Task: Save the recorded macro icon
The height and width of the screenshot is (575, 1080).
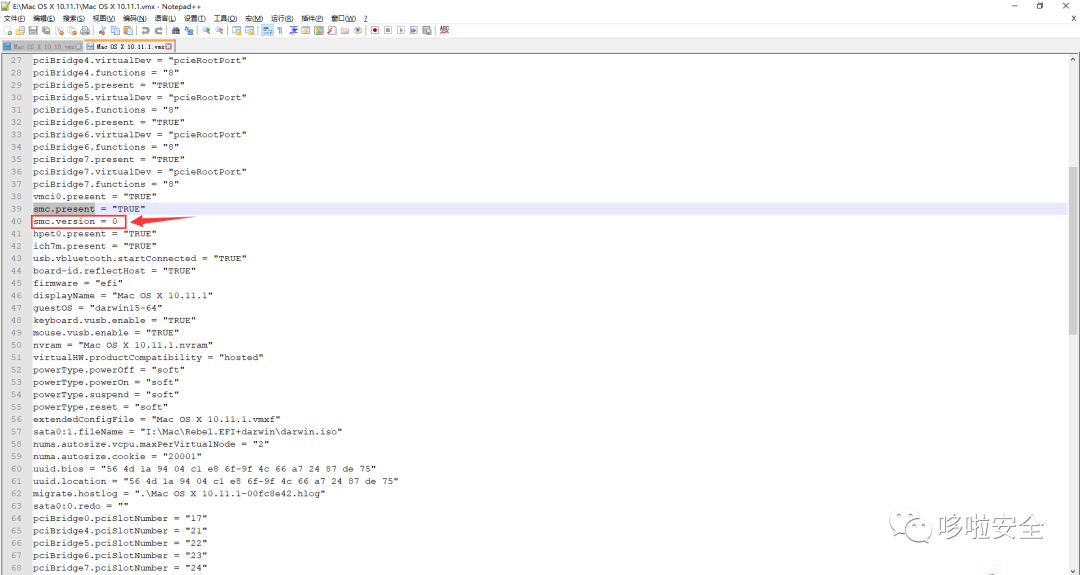Action: coord(427,30)
